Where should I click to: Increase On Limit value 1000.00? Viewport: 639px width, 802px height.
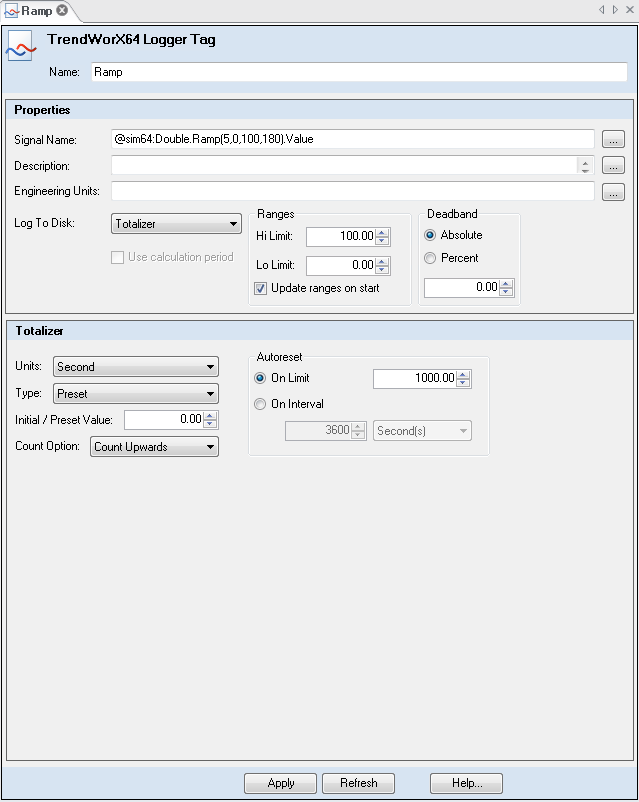coord(463,375)
